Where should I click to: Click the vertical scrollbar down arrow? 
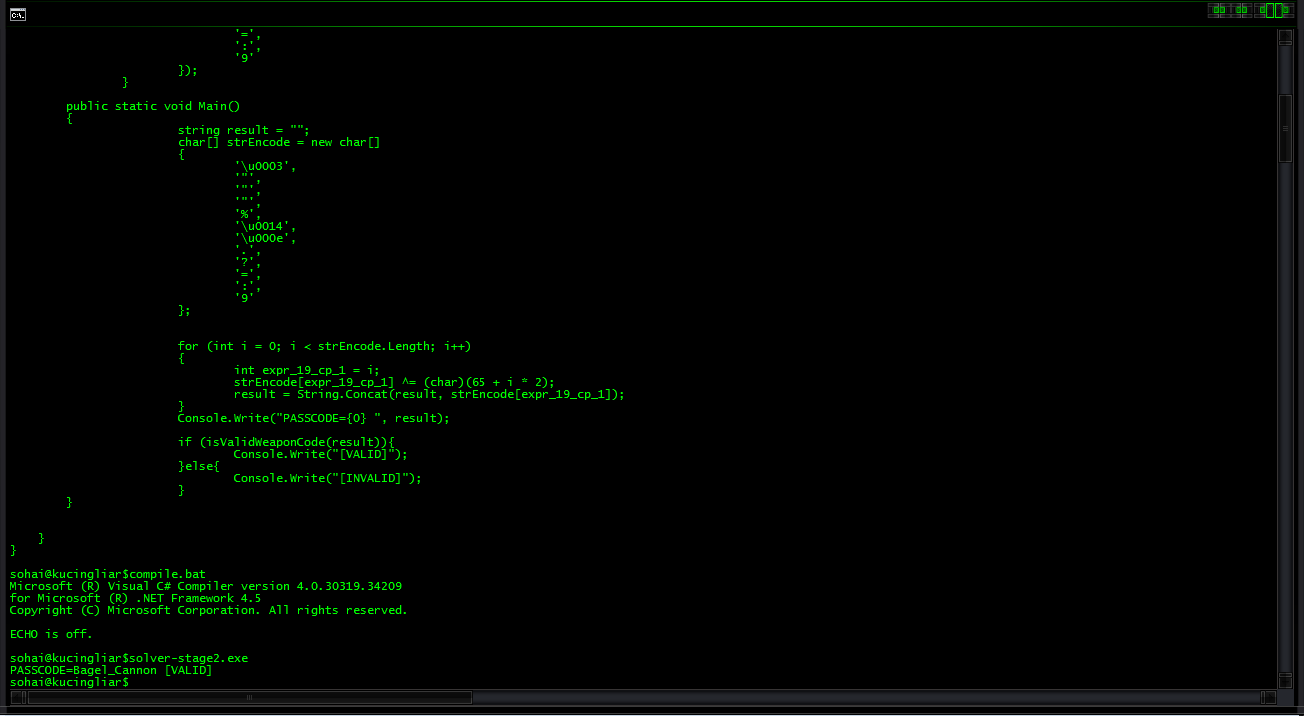pyautogui.click(x=1286, y=679)
